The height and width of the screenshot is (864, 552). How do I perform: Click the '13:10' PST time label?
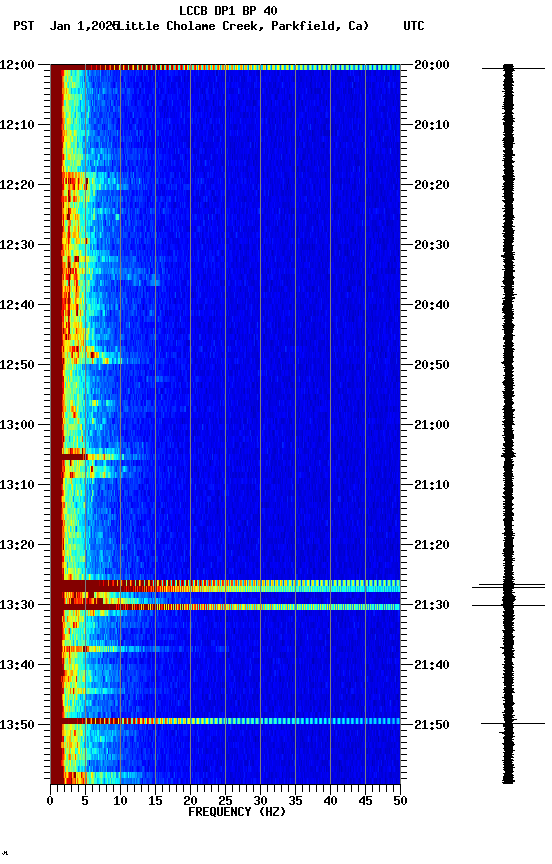[x=17, y=485]
